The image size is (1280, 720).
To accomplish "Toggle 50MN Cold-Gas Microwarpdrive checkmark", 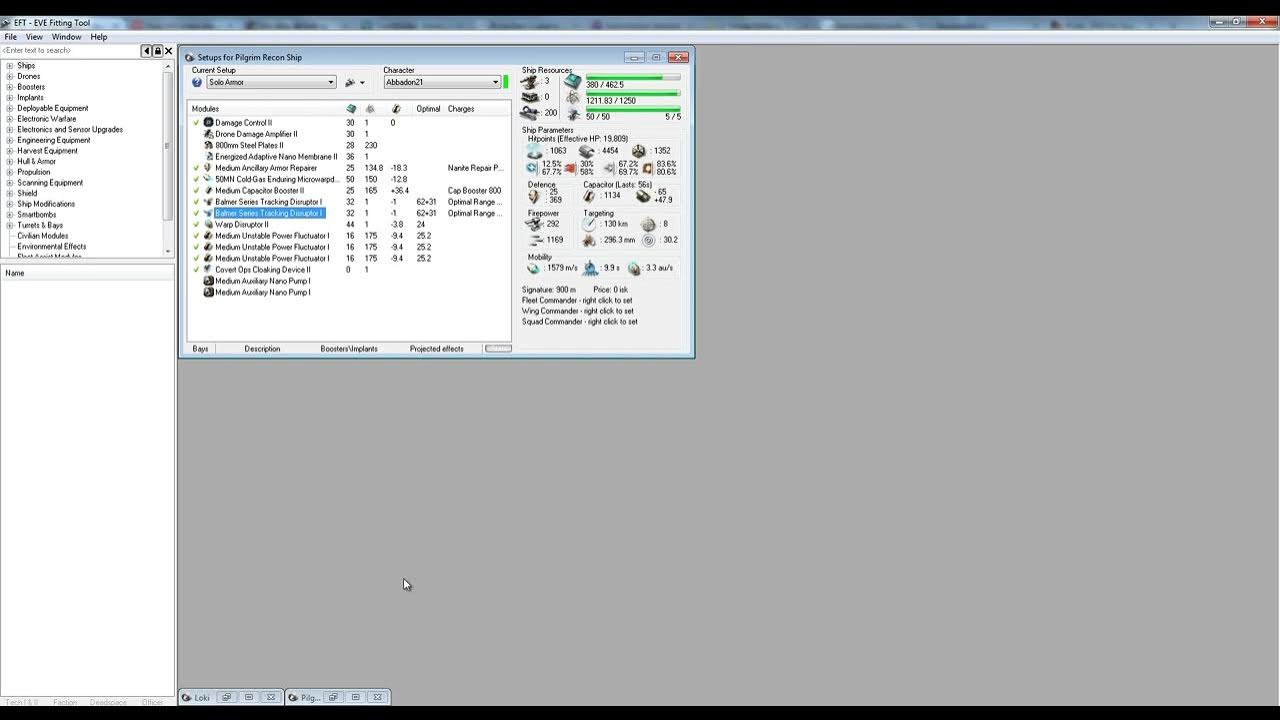I will point(197,179).
